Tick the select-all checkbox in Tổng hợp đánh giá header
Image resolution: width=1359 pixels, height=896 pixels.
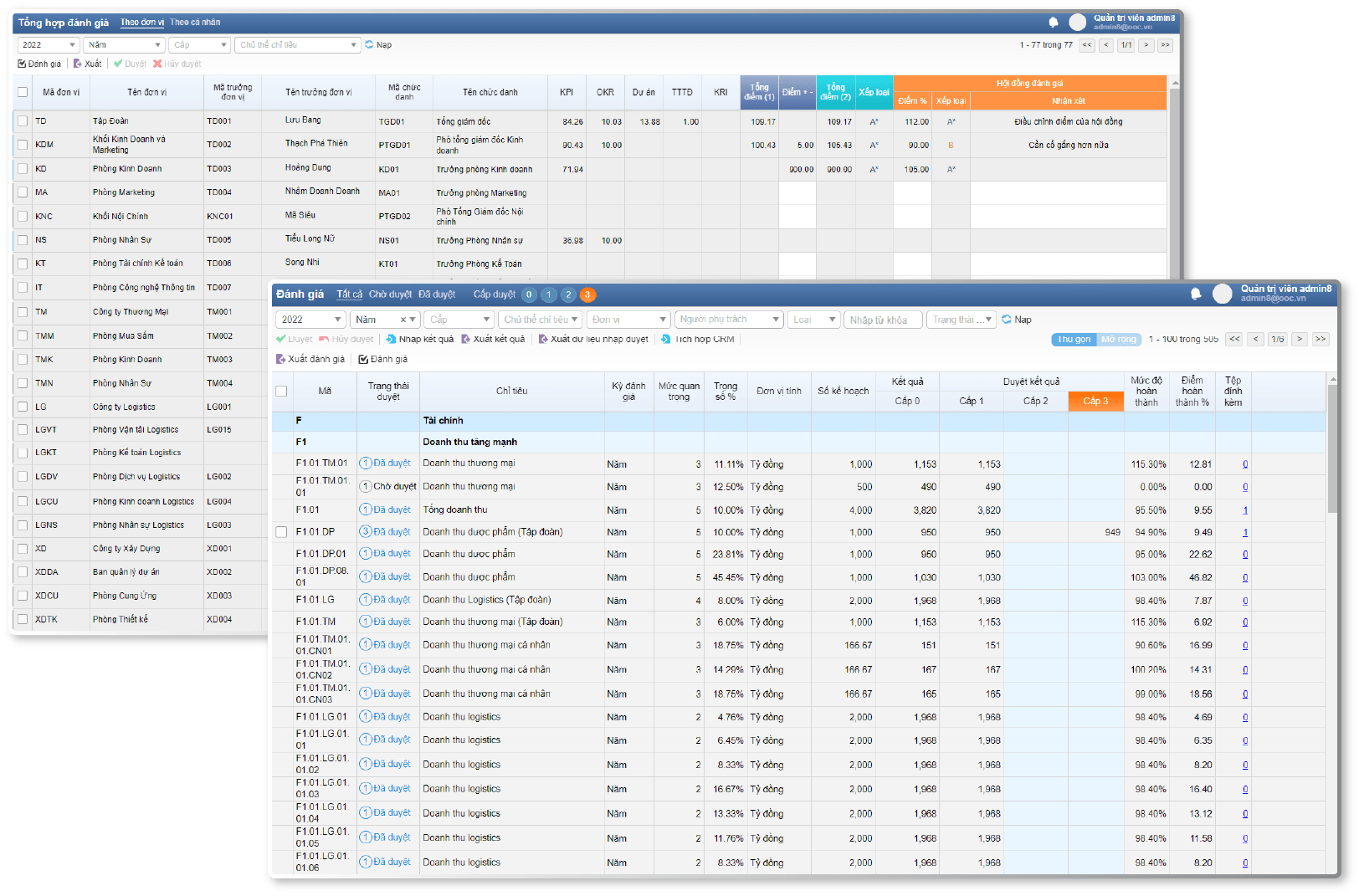coord(23,93)
